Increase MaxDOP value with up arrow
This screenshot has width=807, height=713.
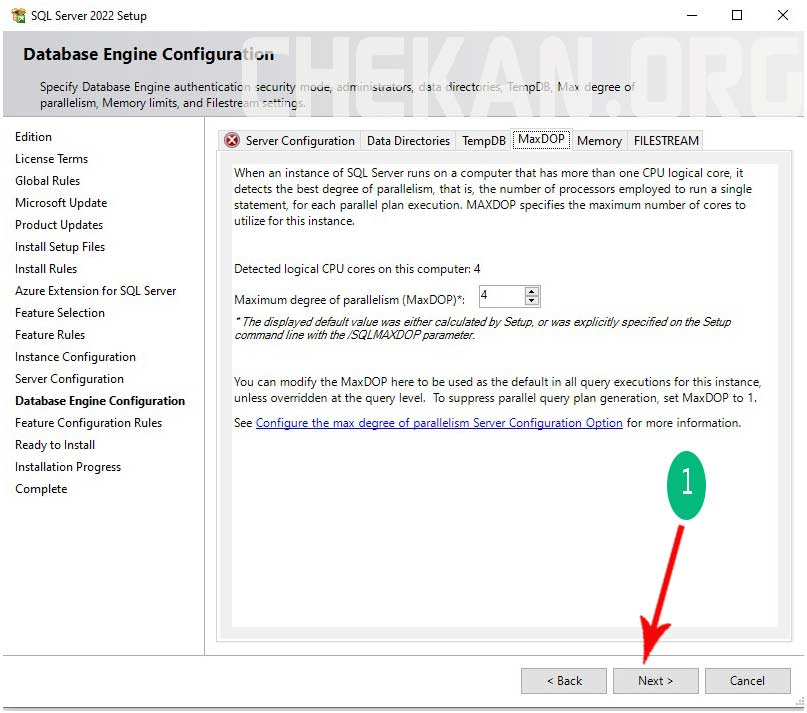[x=532, y=292]
